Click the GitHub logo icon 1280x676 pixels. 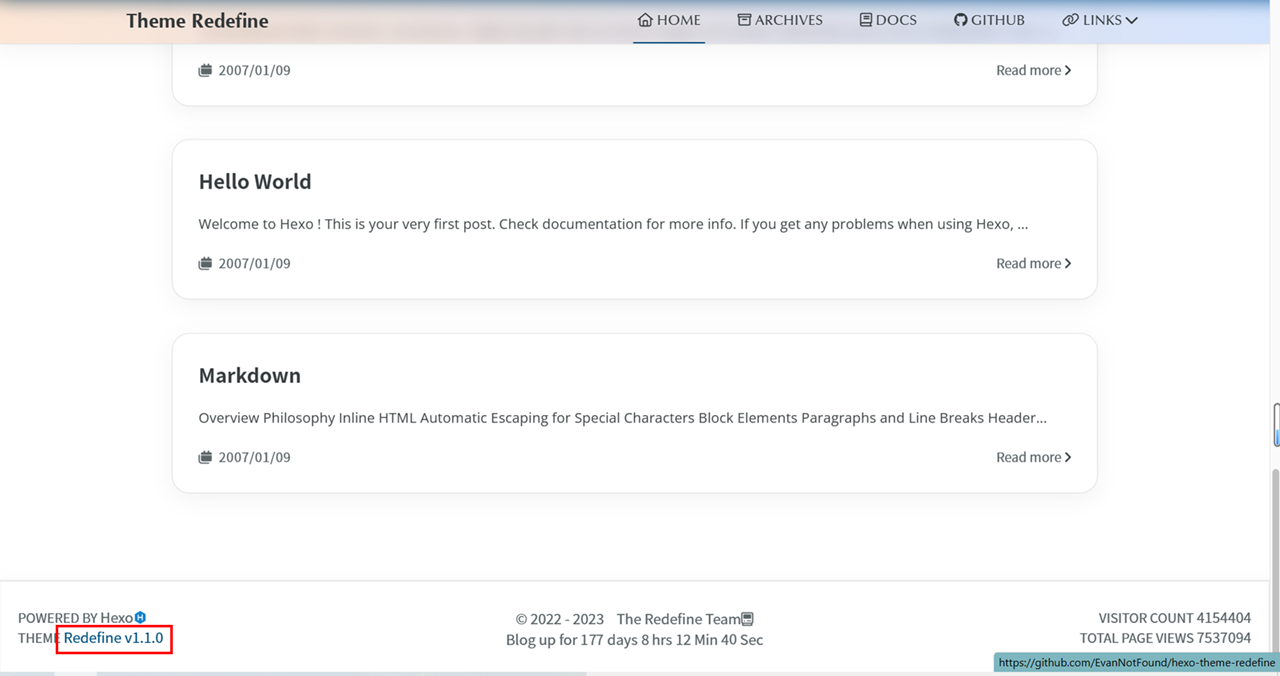960,20
